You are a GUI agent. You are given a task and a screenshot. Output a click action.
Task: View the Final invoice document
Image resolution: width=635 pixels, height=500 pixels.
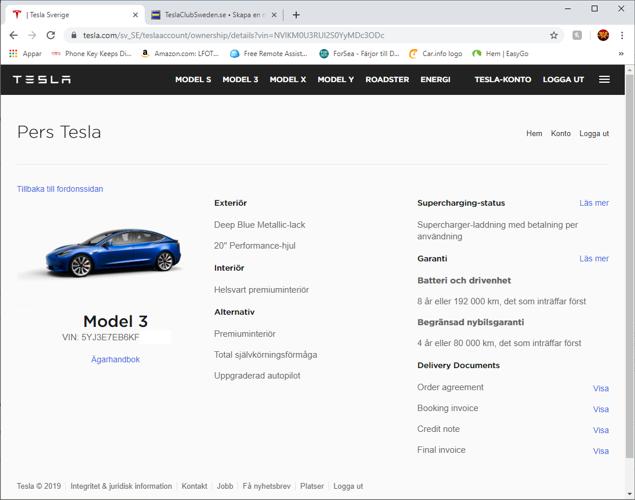tap(601, 451)
